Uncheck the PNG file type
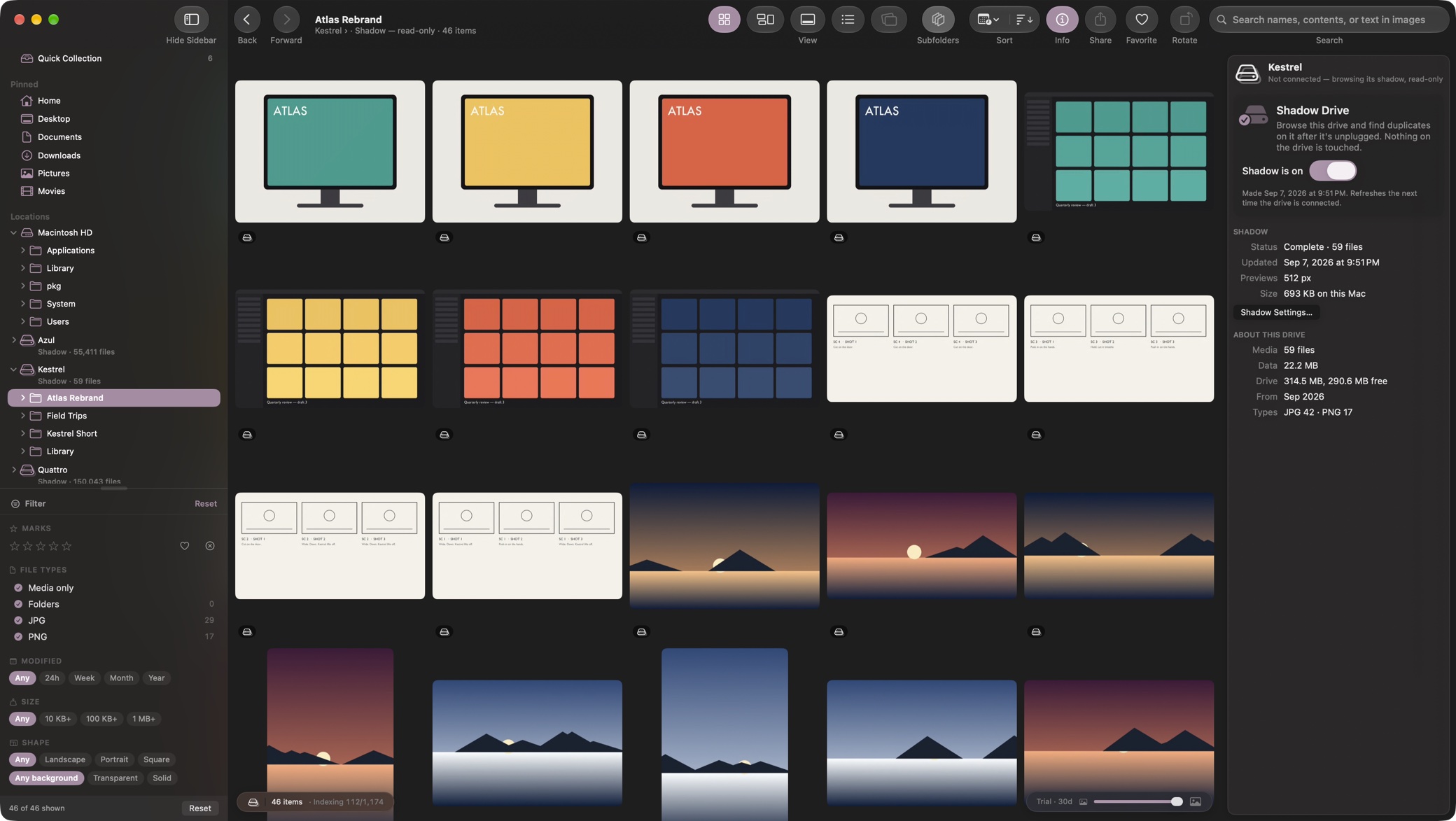Image resolution: width=1456 pixels, height=821 pixels. tap(18, 637)
